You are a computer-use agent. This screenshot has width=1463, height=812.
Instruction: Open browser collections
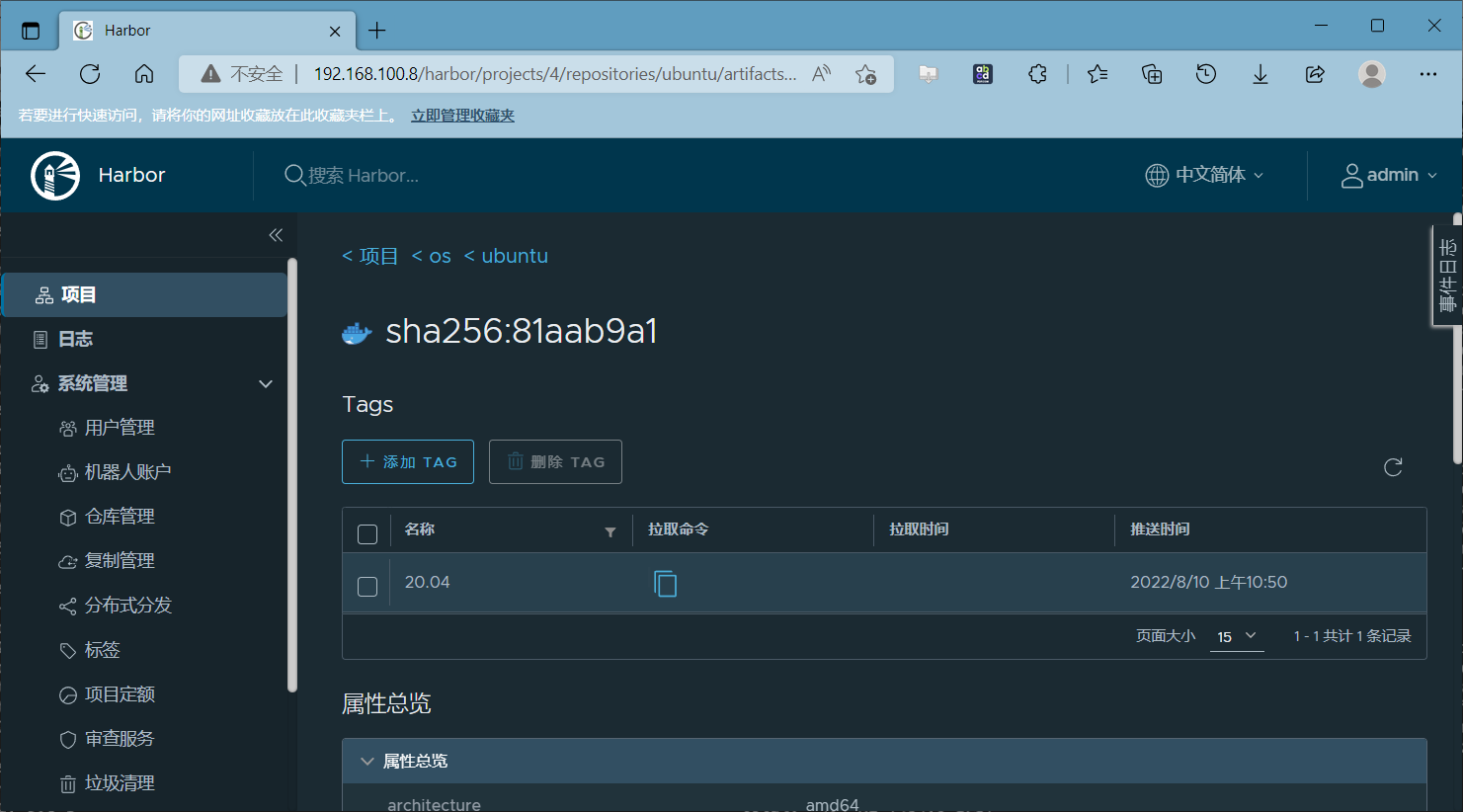point(1152,74)
